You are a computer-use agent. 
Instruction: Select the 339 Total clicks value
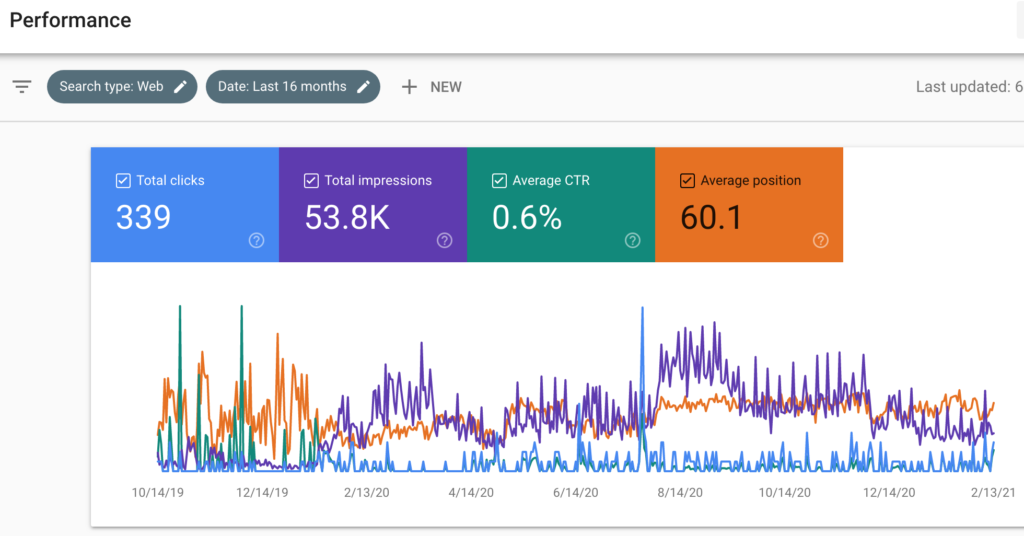point(143,217)
